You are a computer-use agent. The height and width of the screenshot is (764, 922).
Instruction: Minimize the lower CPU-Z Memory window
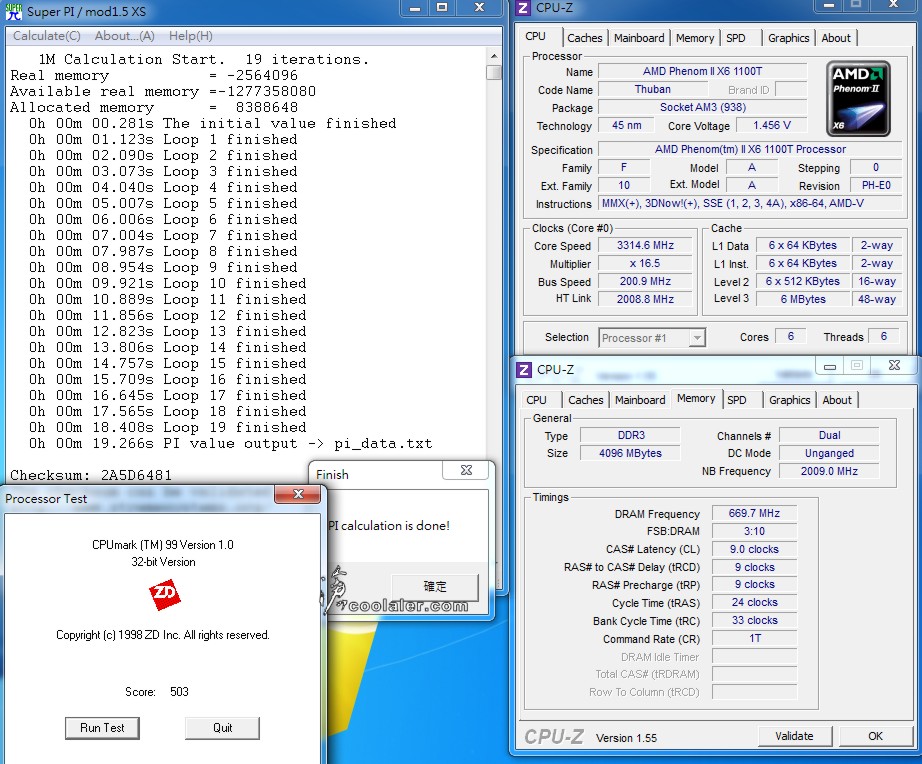click(830, 365)
